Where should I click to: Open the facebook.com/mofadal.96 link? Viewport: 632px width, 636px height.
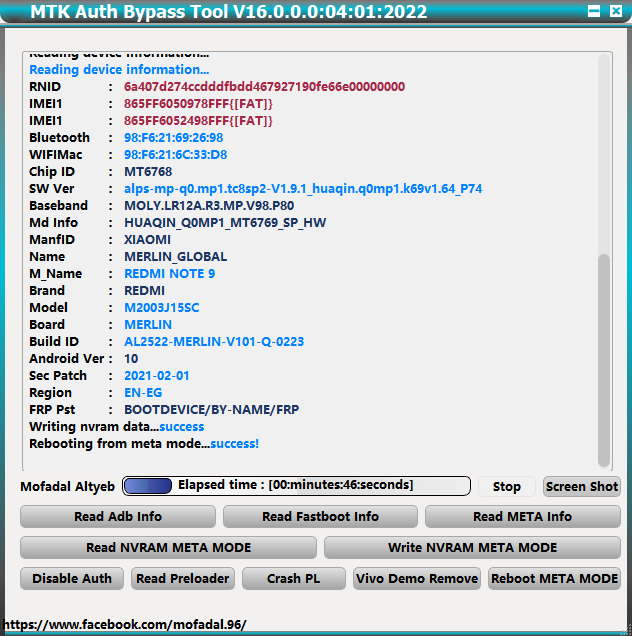[x=125, y=624]
